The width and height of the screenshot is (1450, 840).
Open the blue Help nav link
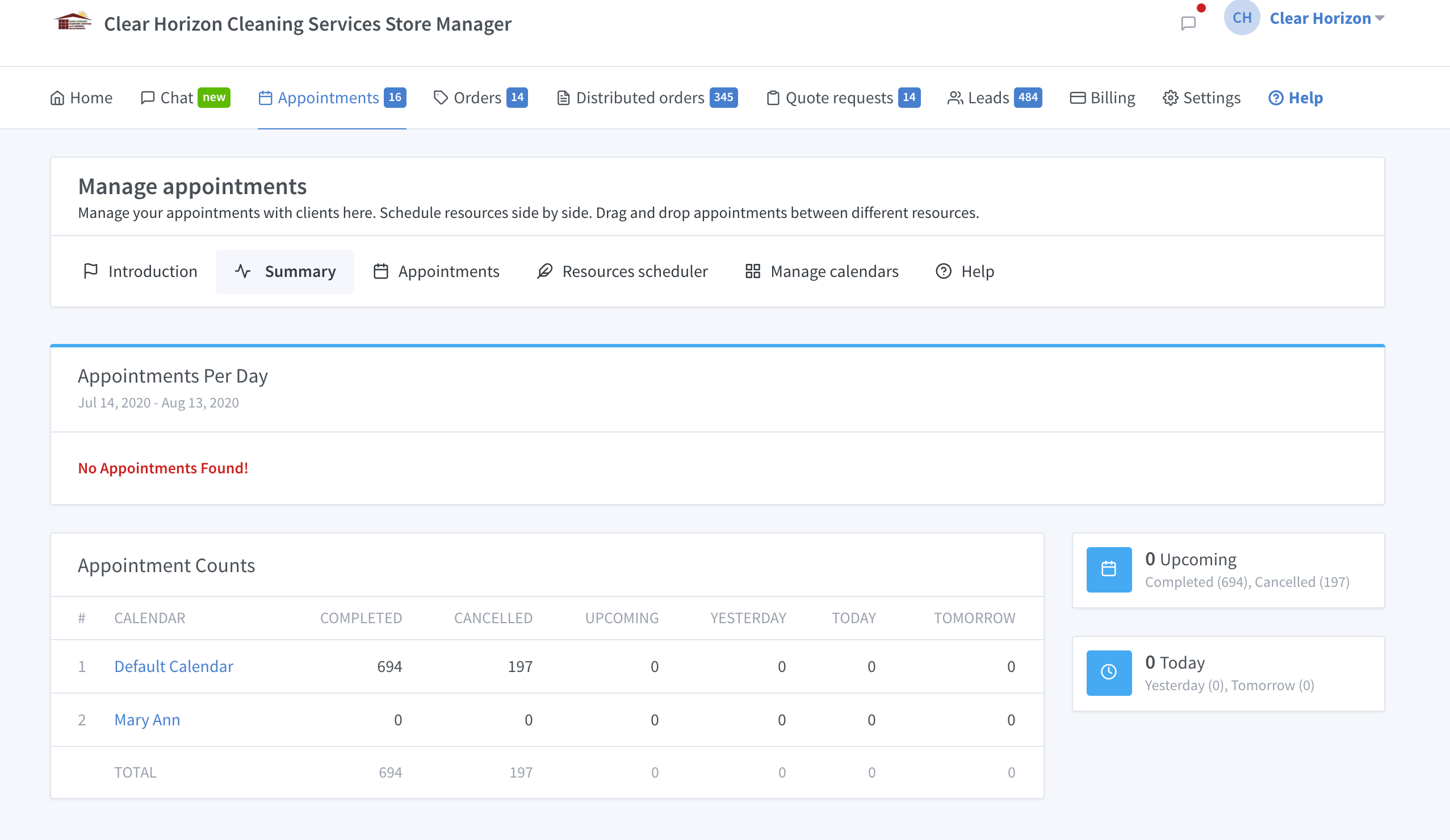tap(1296, 97)
